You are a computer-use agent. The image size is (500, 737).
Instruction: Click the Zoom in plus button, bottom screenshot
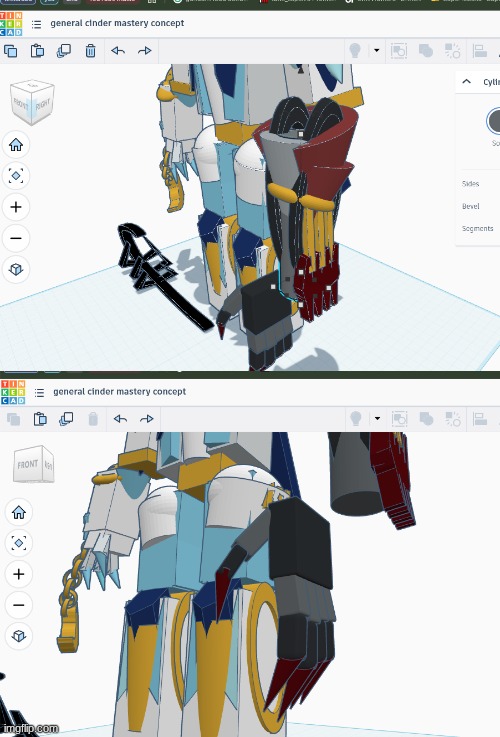pyautogui.click(x=19, y=574)
